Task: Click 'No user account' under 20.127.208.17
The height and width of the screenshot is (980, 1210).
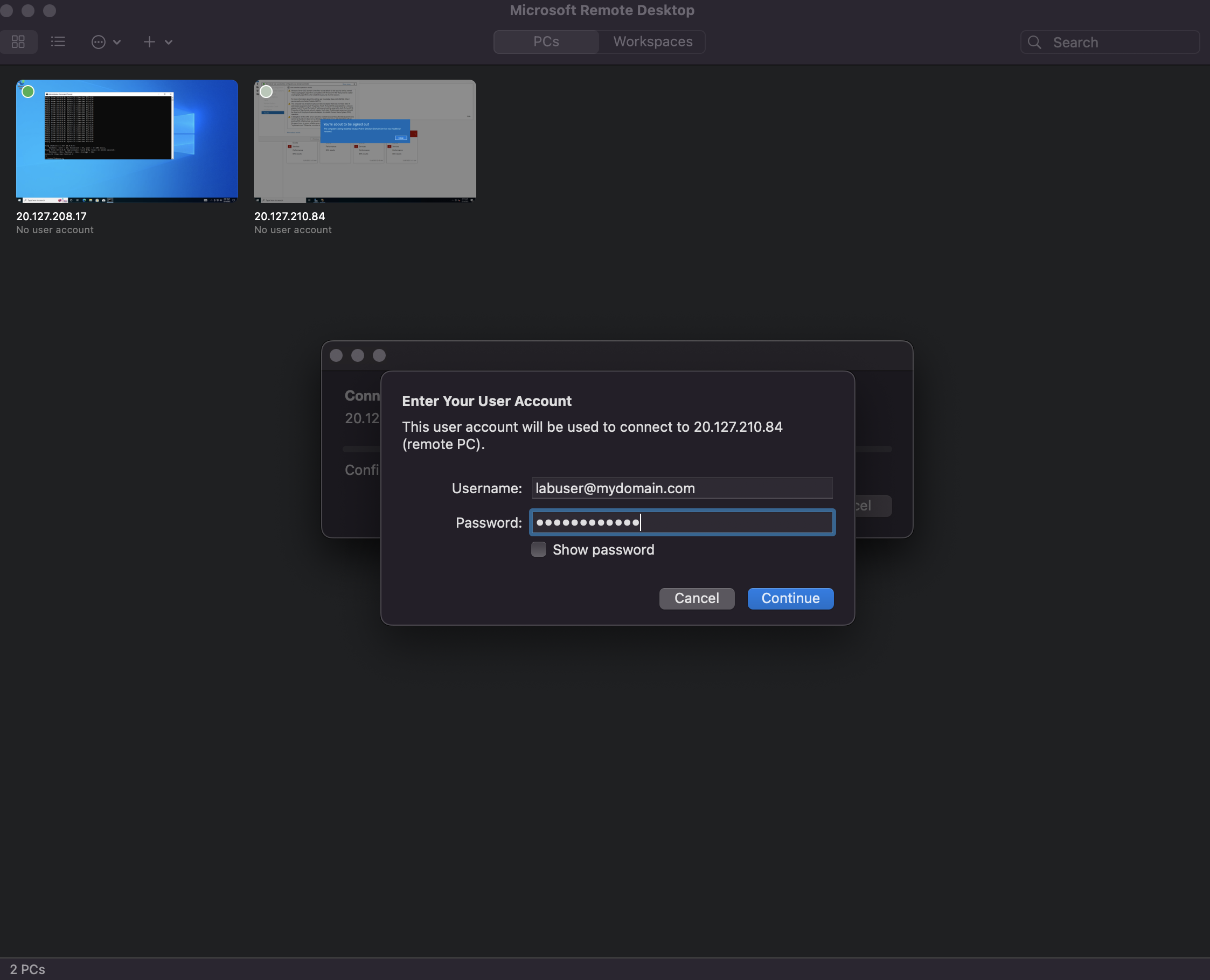Action: [x=55, y=230]
